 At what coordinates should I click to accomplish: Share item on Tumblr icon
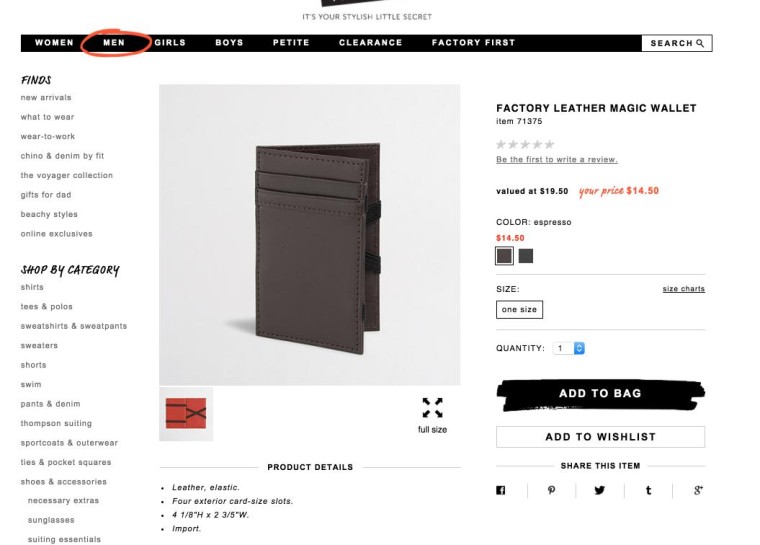coord(649,490)
